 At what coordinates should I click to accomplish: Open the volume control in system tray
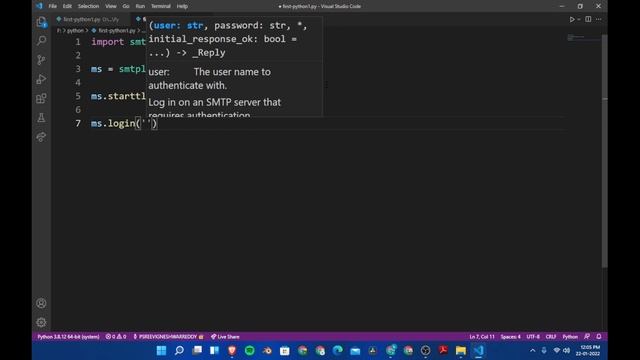pos(567,350)
